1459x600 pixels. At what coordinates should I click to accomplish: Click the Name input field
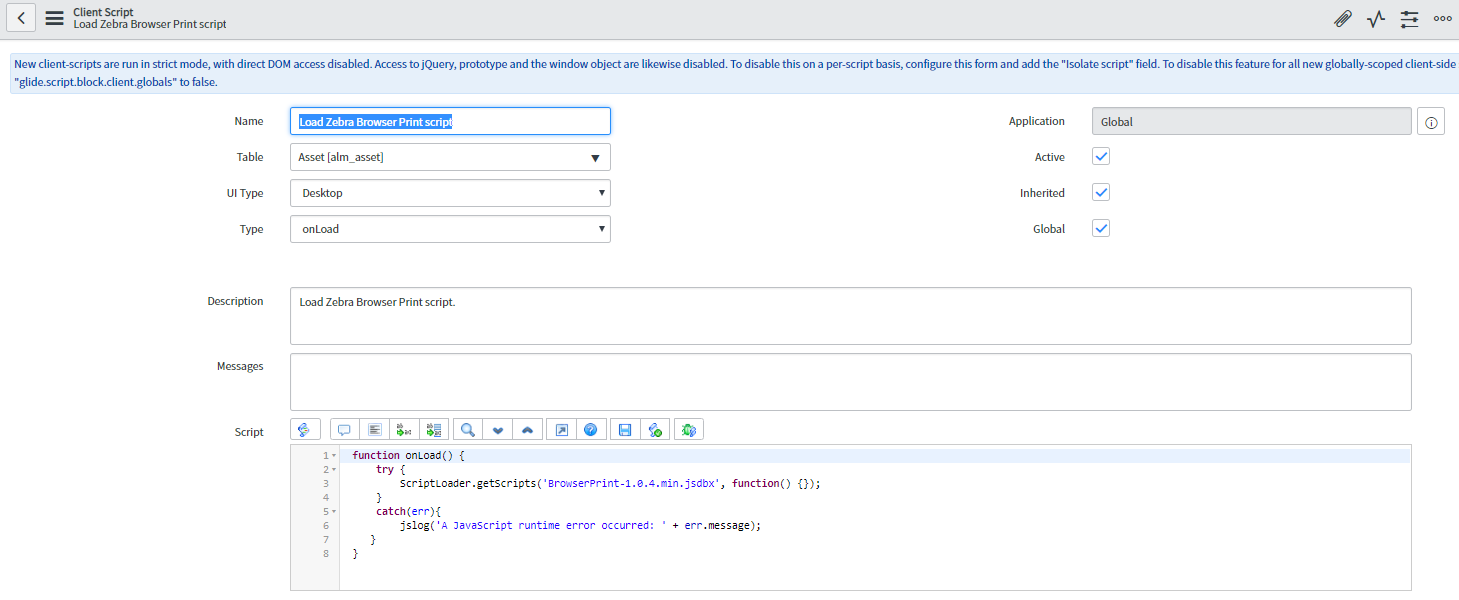(450, 121)
